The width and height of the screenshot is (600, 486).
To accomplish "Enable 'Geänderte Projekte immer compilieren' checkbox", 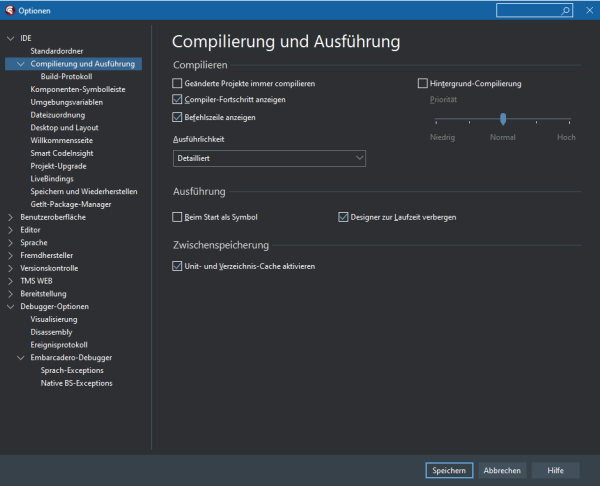I will pos(177,83).
